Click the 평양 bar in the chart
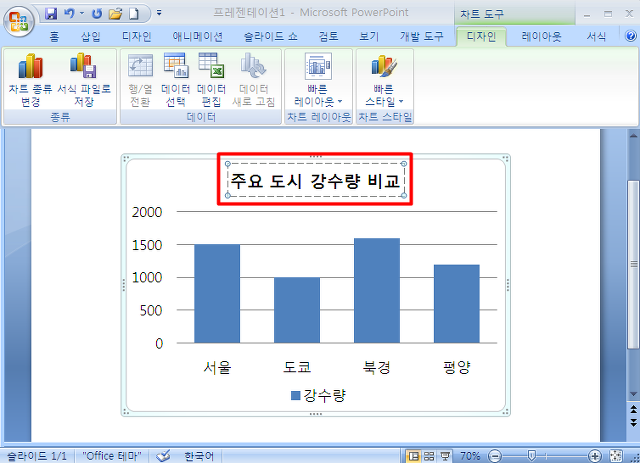 [x=457, y=304]
